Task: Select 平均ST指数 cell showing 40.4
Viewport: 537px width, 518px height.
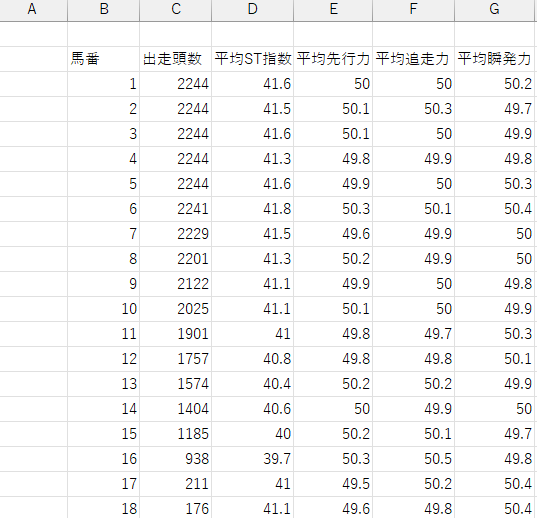Action: click(x=252, y=384)
